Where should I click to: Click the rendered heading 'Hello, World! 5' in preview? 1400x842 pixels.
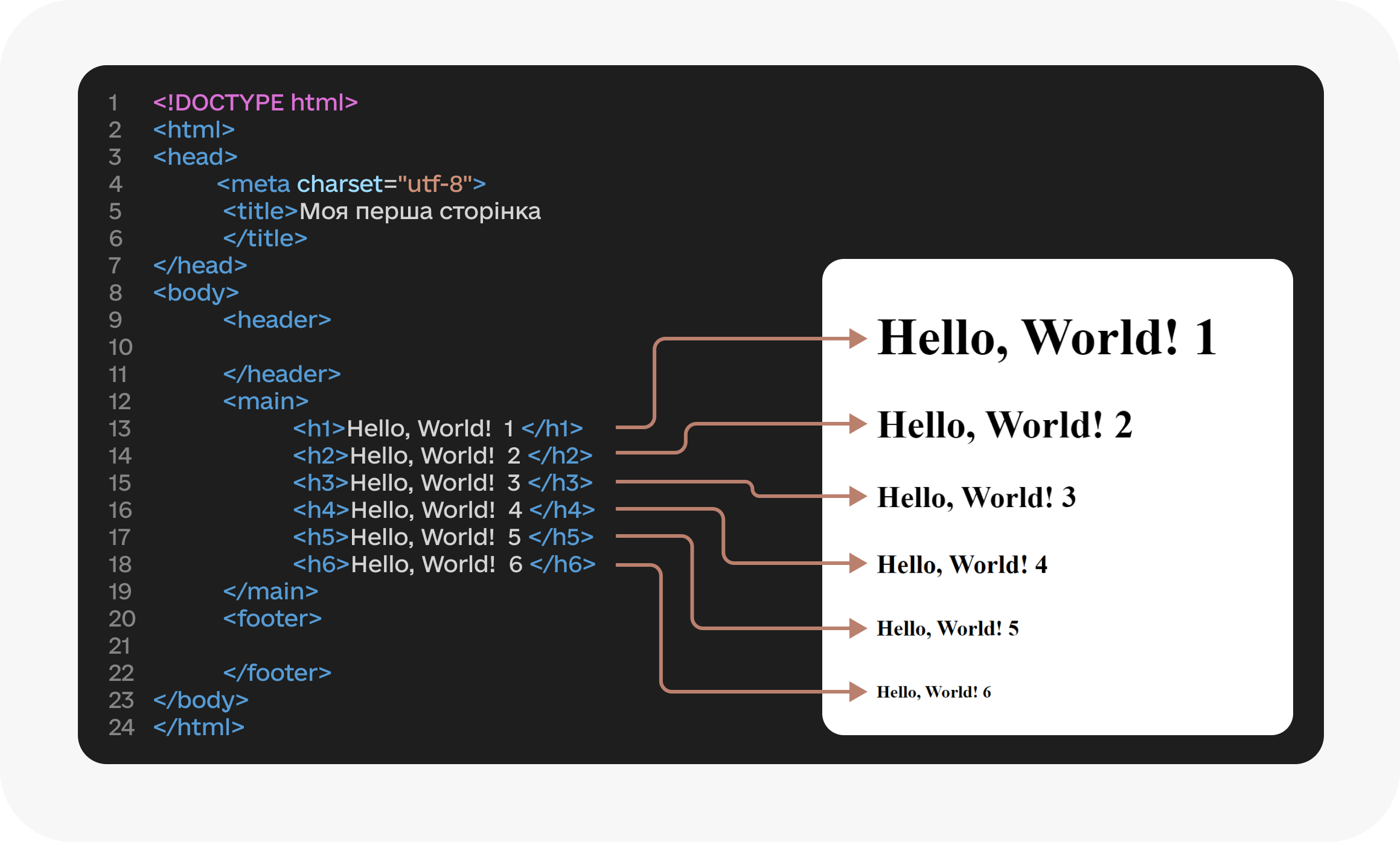click(948, 628)
